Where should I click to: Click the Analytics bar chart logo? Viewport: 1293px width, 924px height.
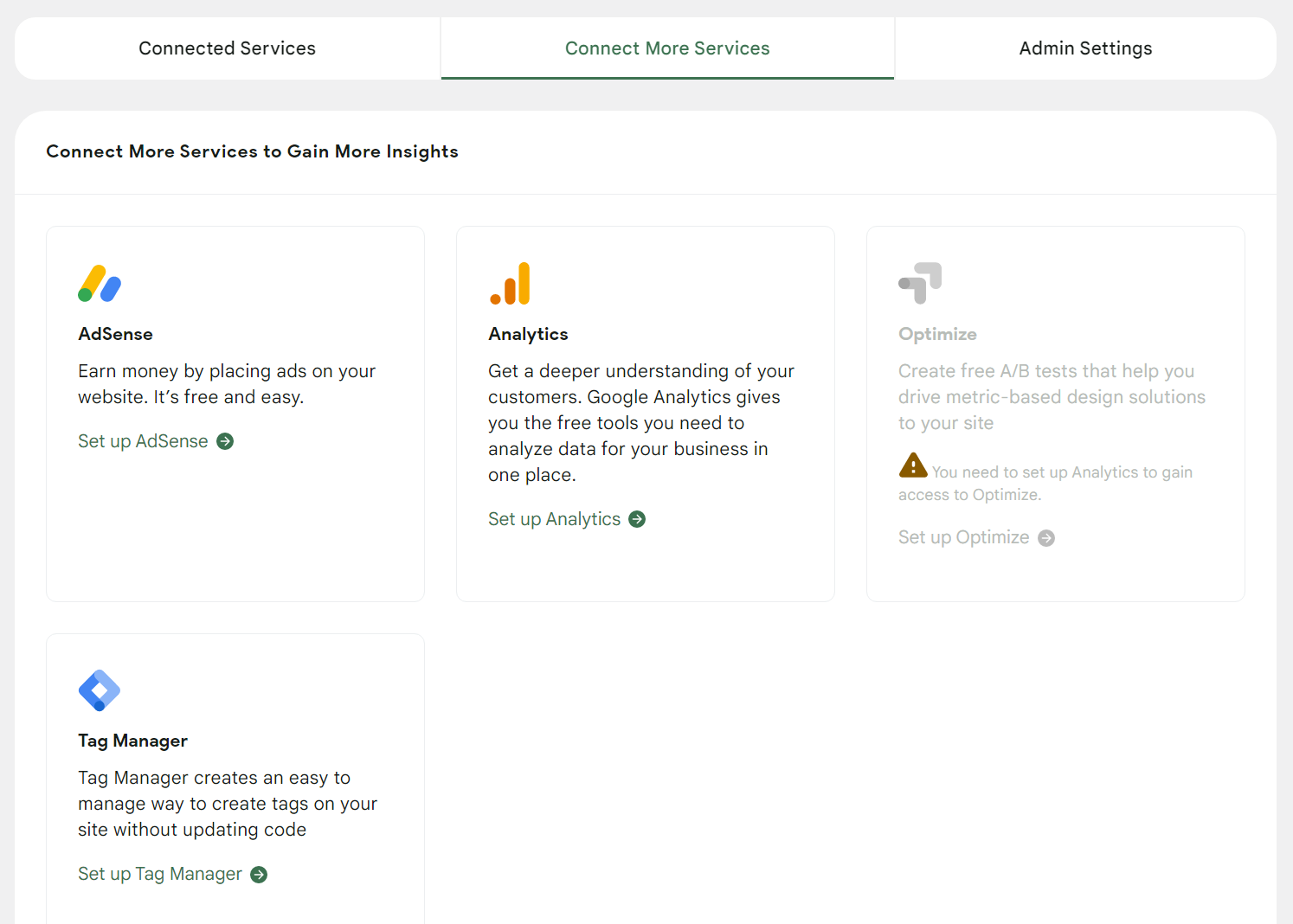coord(510,284)
